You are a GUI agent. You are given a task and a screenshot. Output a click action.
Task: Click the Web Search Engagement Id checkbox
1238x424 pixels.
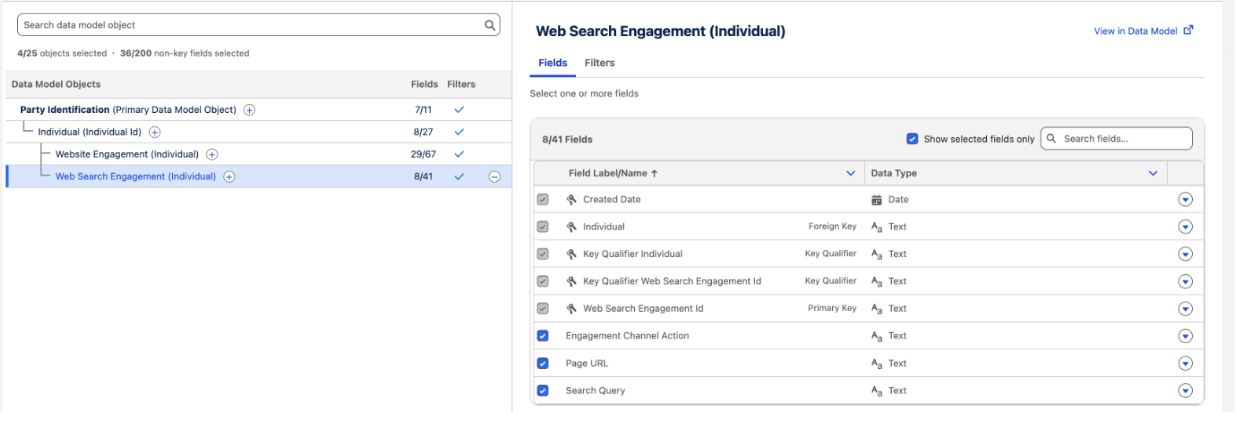[x=543, y=308]
